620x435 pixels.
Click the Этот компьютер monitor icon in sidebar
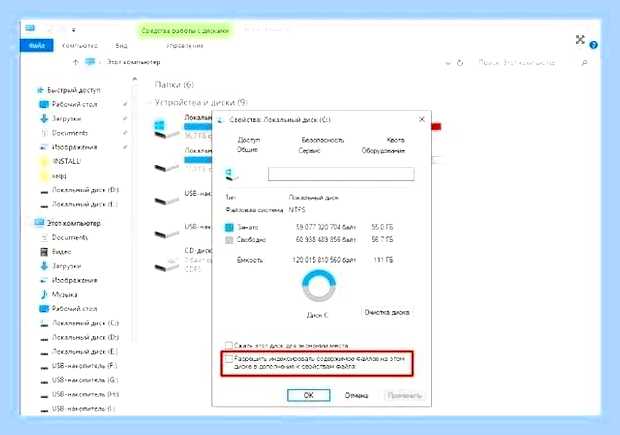click(x=40, y=223)
